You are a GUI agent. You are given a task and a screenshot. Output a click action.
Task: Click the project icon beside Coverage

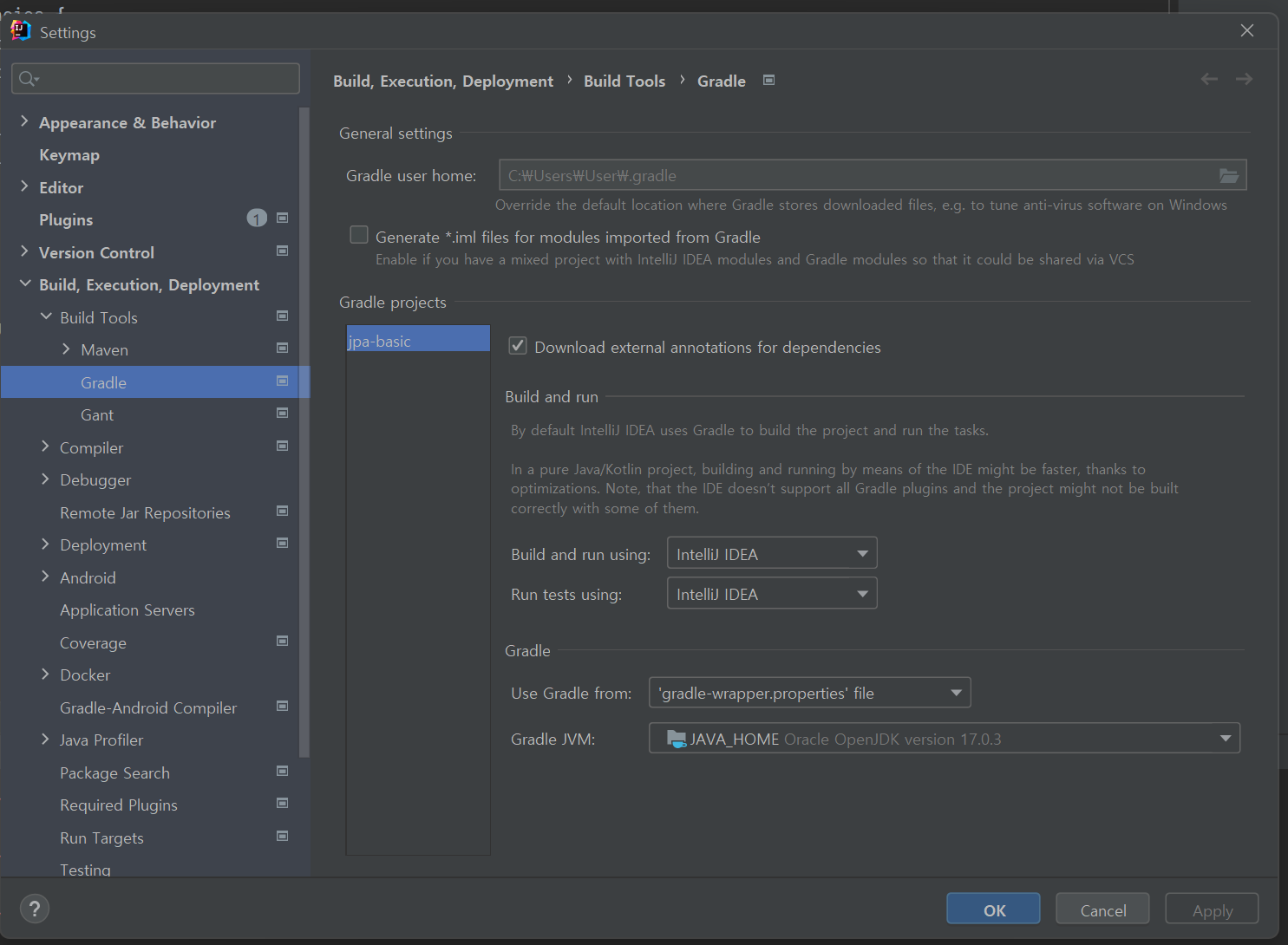click(x=282, y=641)
